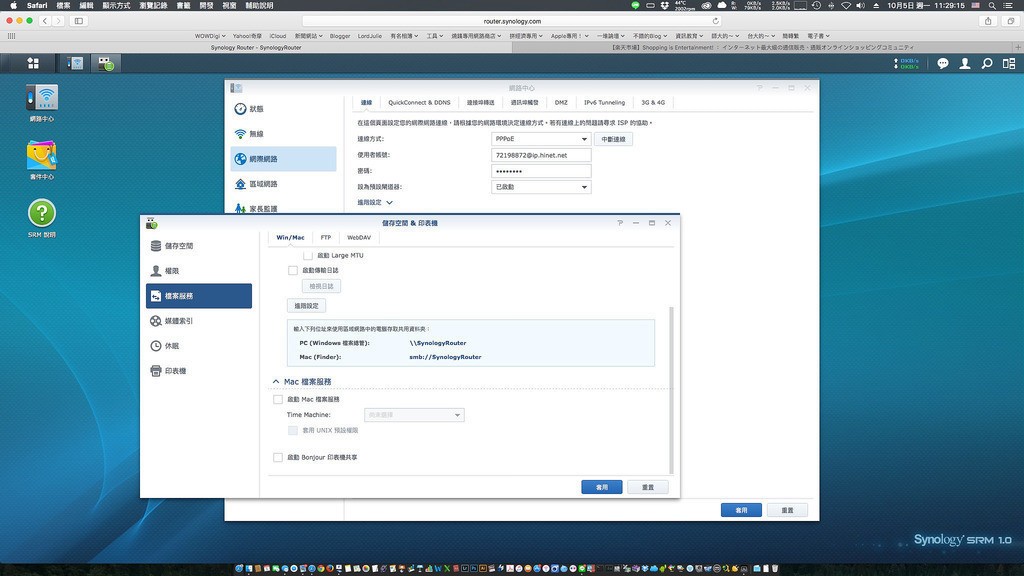Open 媒體索引 in the Storage & Printer sidebar
The width and height of the screenshot is (1024, 576).
199,321
